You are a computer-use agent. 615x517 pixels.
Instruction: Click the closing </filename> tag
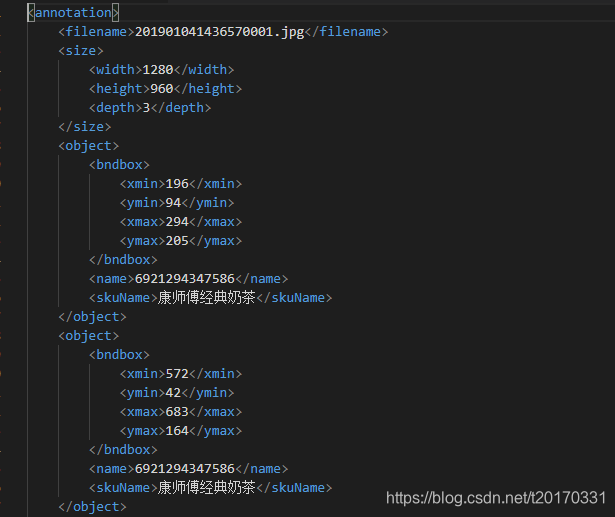pyautogui.click(x=347, y=32)
